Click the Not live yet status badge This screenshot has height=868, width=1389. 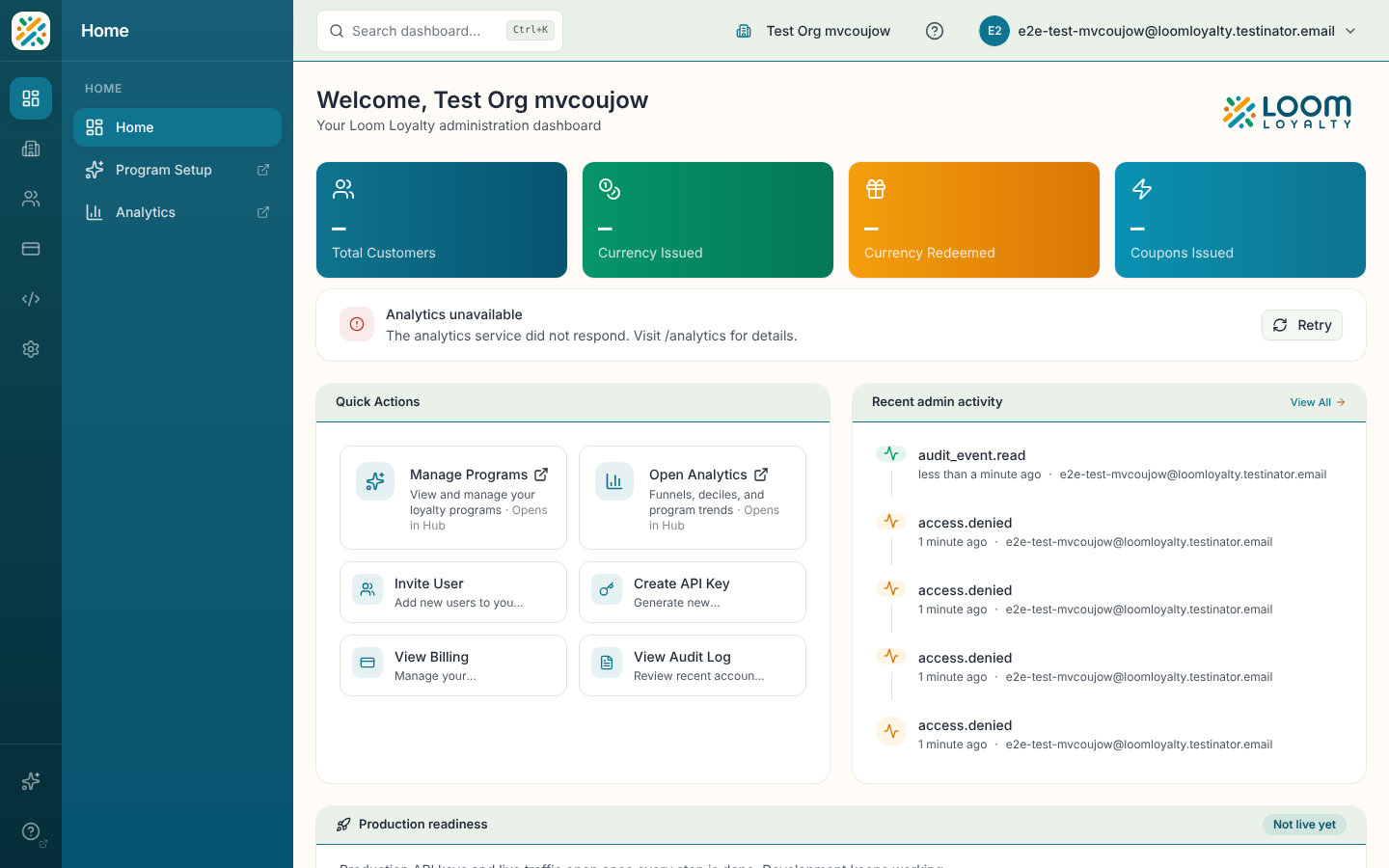click(x=1304, y=825)
